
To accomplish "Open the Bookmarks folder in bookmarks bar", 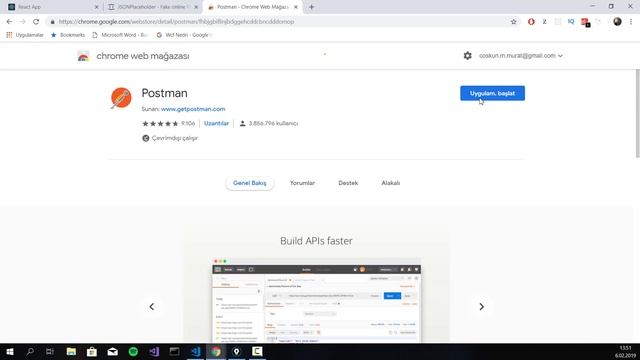I will [x=68, y=35].
